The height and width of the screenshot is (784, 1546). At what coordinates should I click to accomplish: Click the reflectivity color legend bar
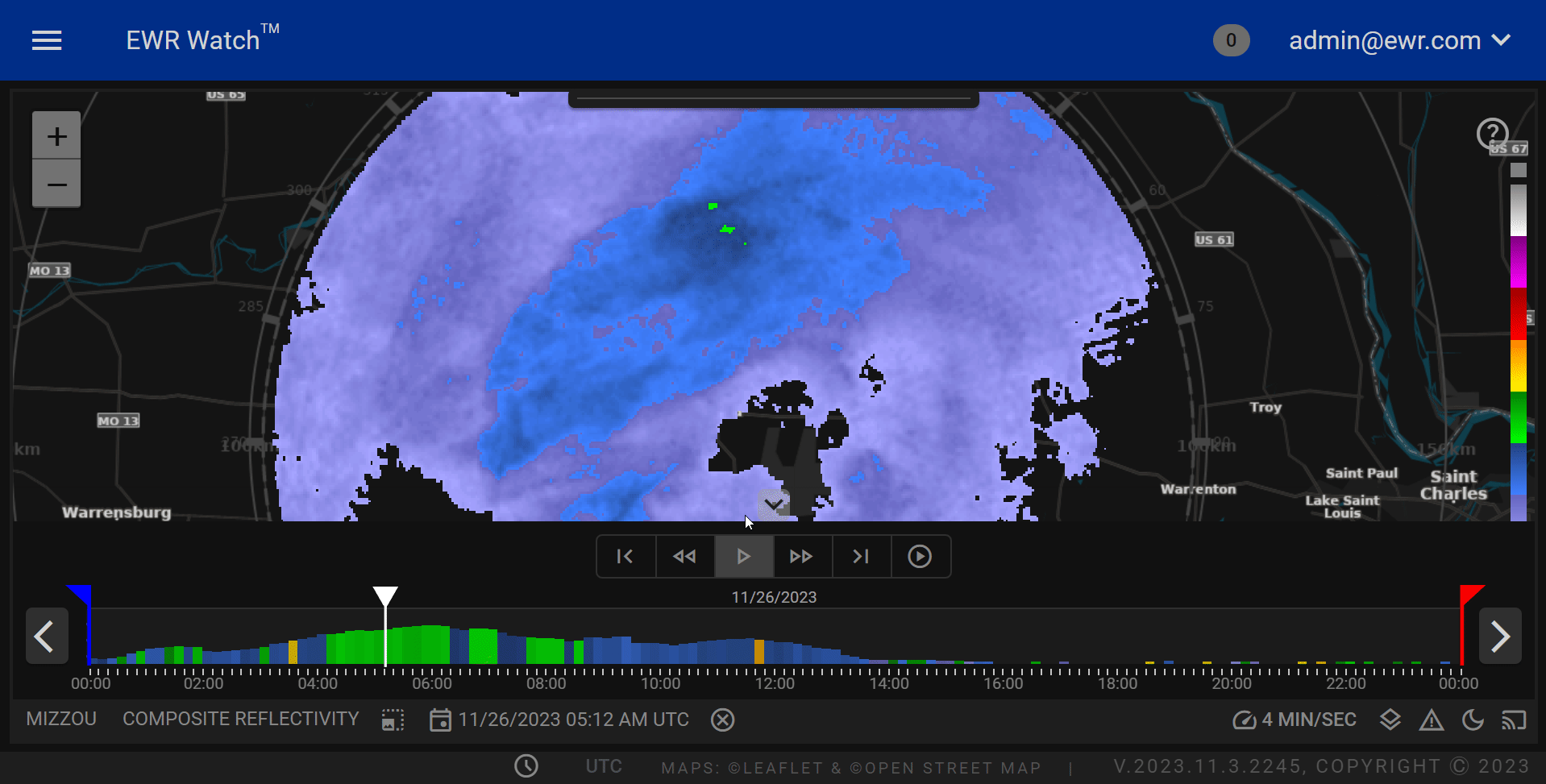point(1518,342)
